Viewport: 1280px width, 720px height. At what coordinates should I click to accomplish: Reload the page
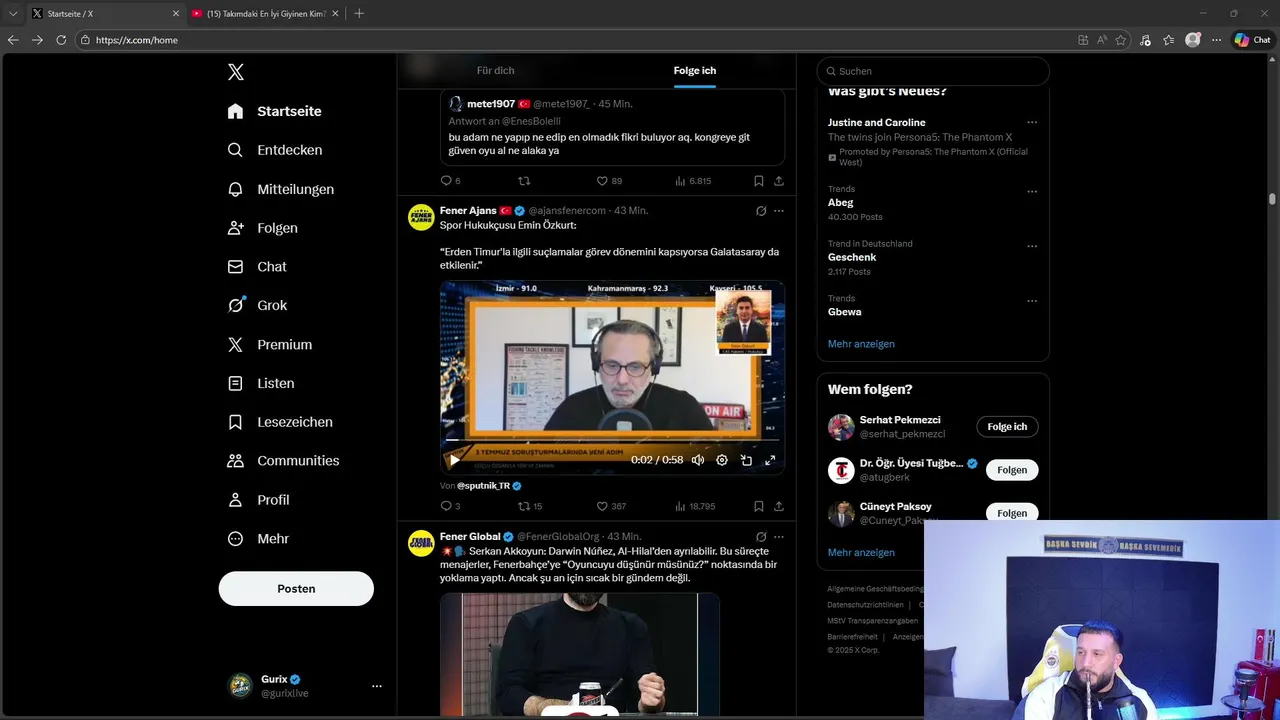(x=61, y=40)
